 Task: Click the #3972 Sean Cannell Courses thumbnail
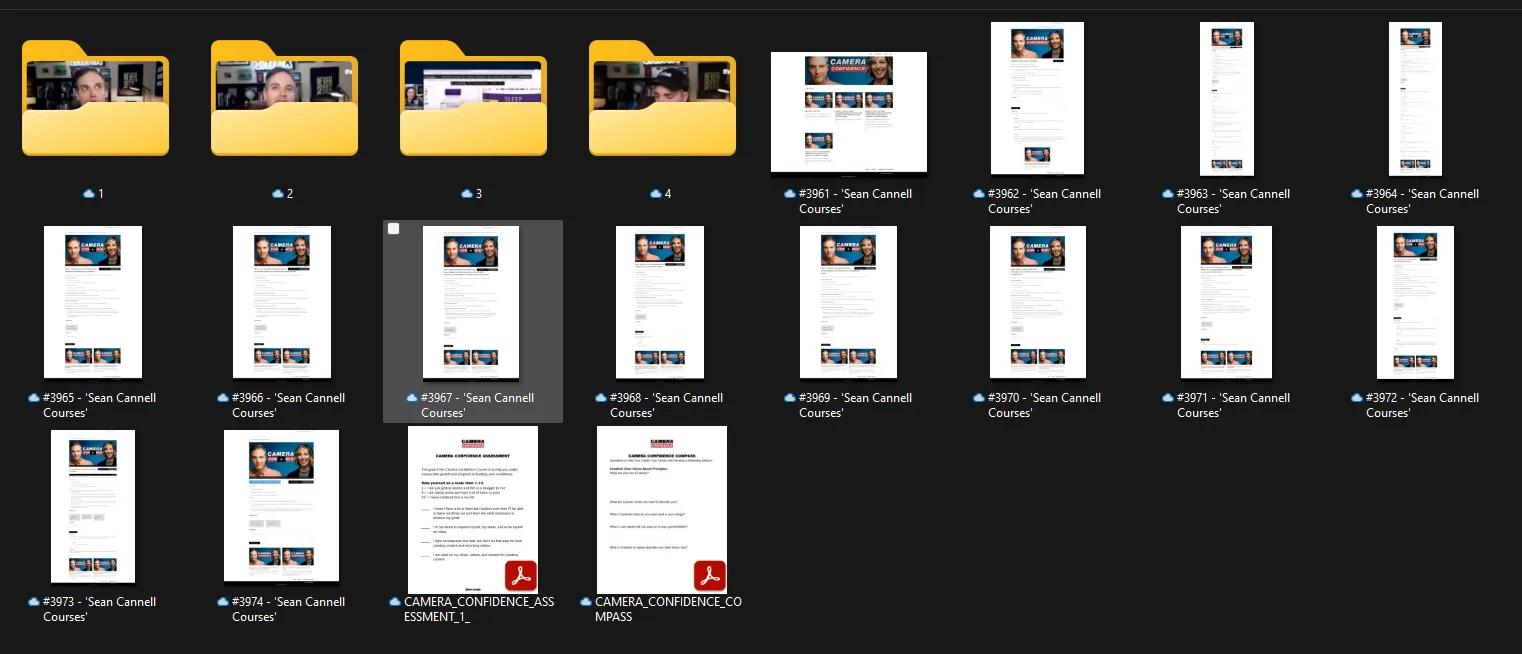pyautogui.click(x=1415, y=302)
